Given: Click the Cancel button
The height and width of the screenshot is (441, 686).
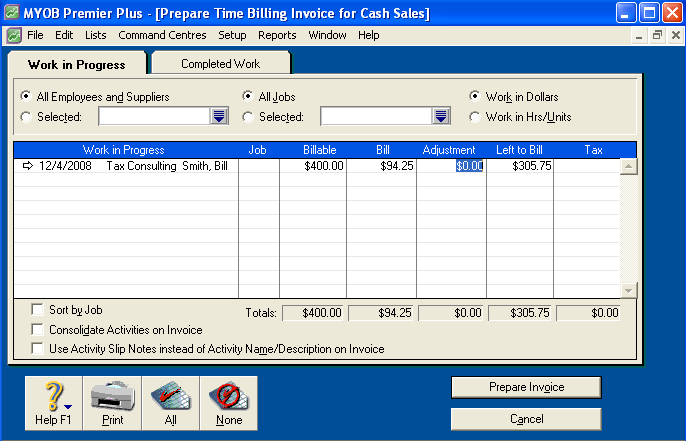Looking at the screenshot, I should click(526, 419).
